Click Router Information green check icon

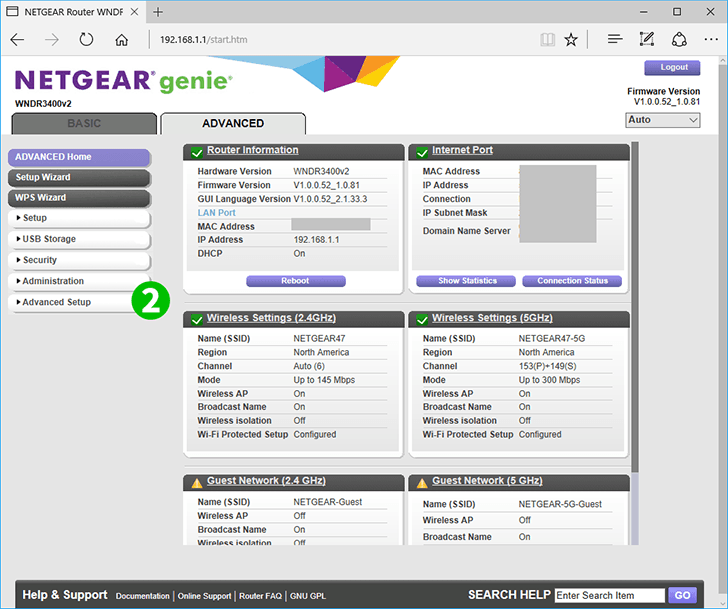click(x=197, y=152)
